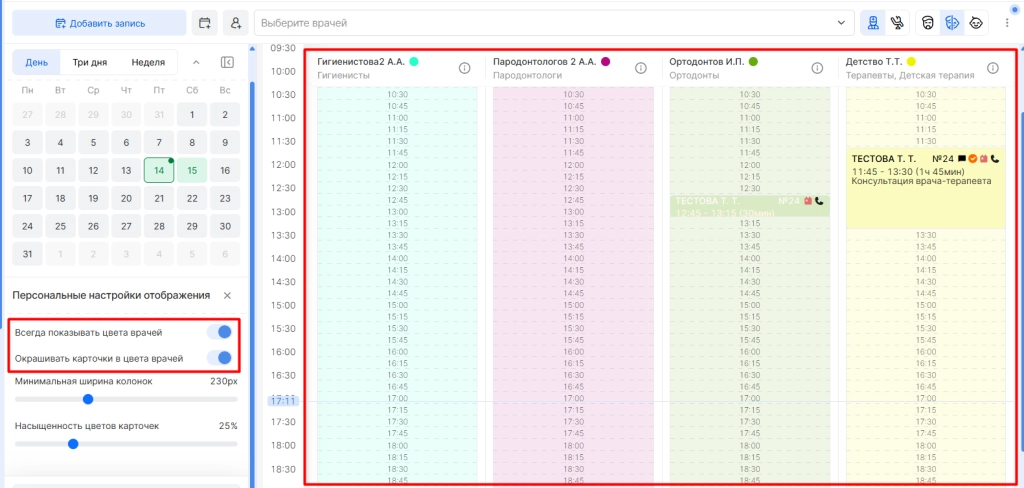Screen dimensions: 1024x488
Task: Select day 28 in mini calendar fifth row
Action: coord(159,226)
